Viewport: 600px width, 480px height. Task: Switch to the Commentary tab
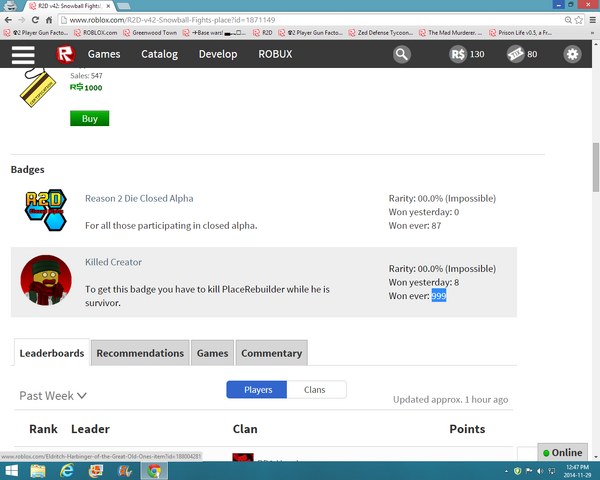pos(272,353)
